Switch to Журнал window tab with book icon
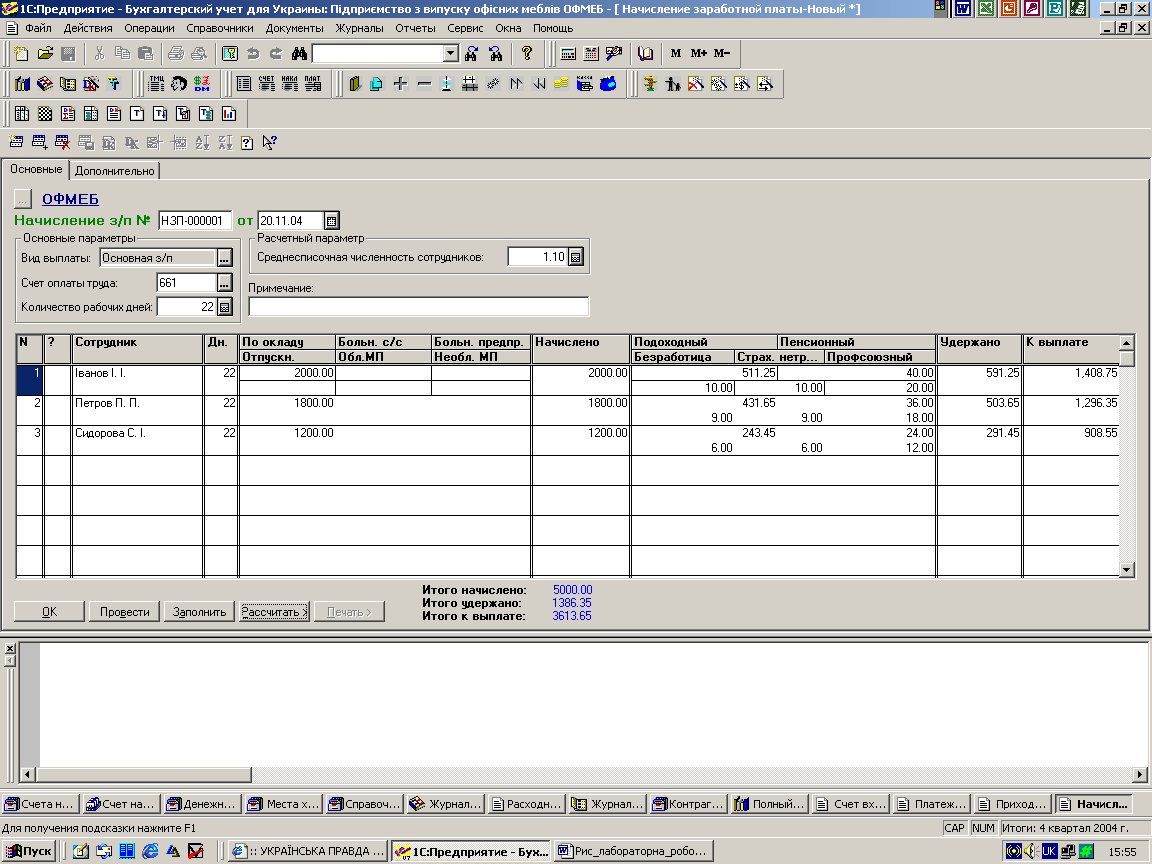Viewport: 1152px width, 864px height. point(446,804)
